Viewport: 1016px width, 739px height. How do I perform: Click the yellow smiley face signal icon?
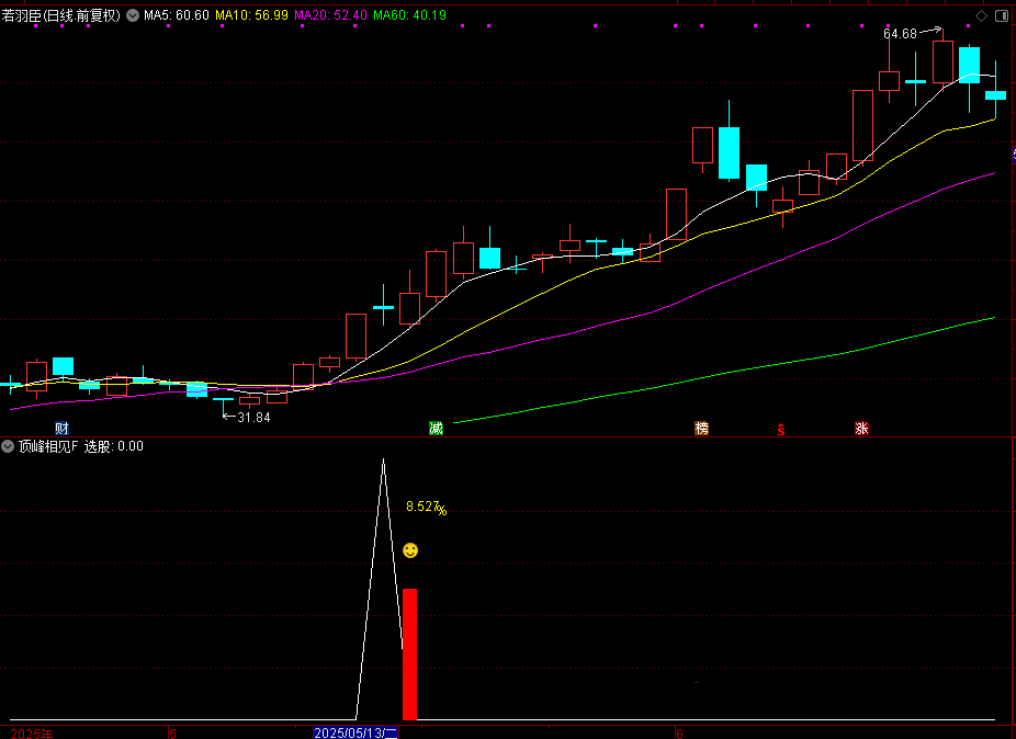coord(410,550)
